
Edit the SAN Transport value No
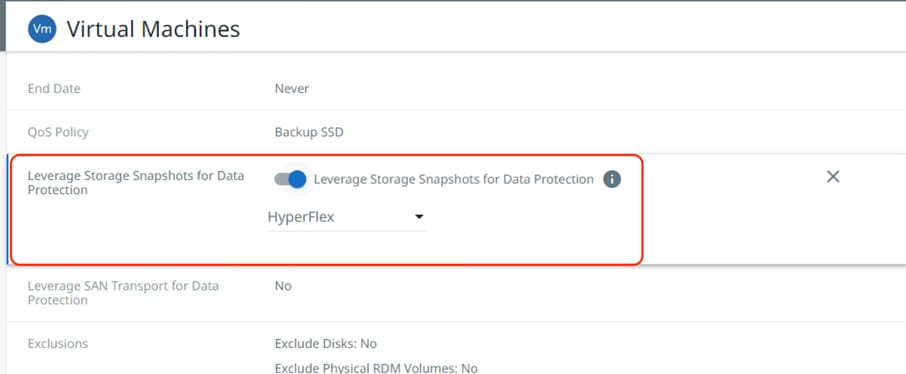click(x=283, y=286)
